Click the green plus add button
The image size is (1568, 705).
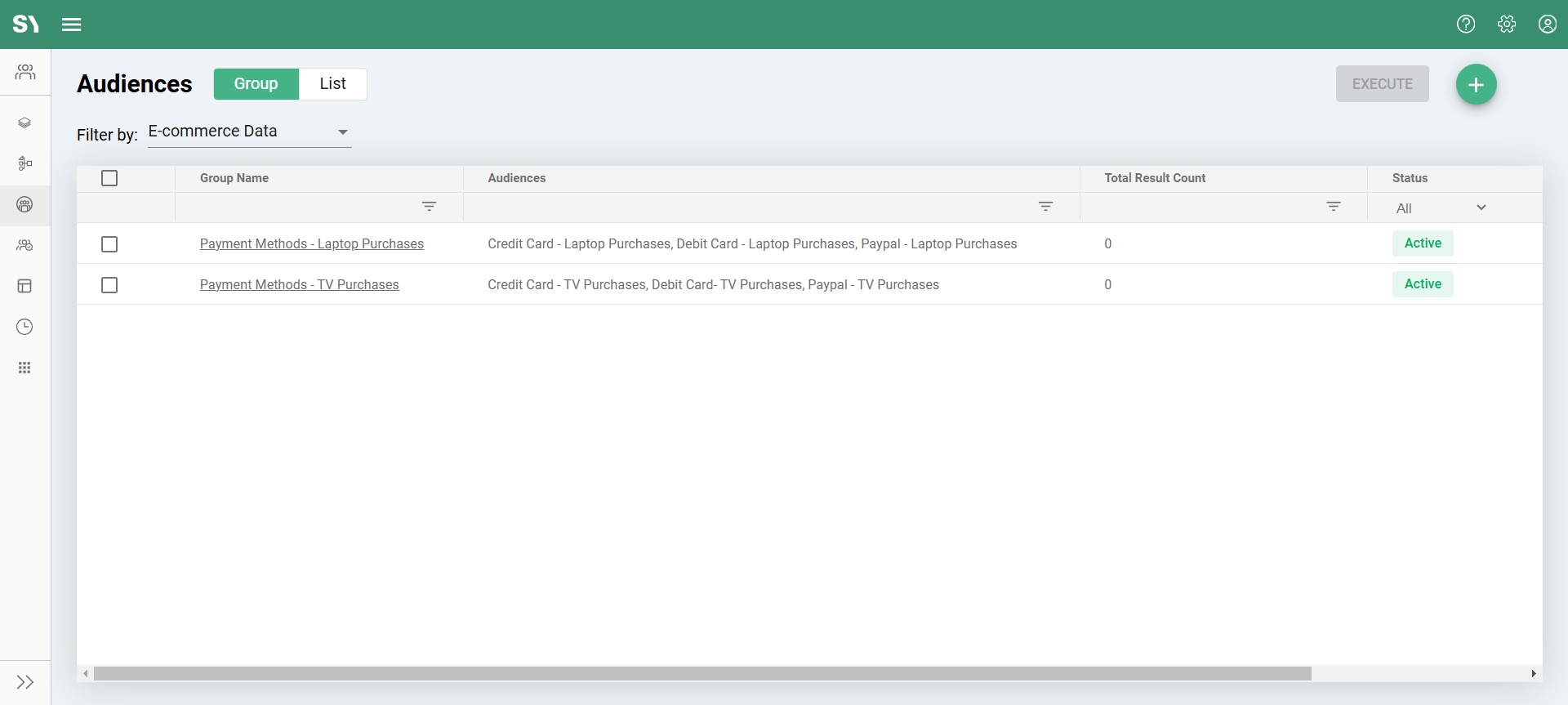point(1476,84)
